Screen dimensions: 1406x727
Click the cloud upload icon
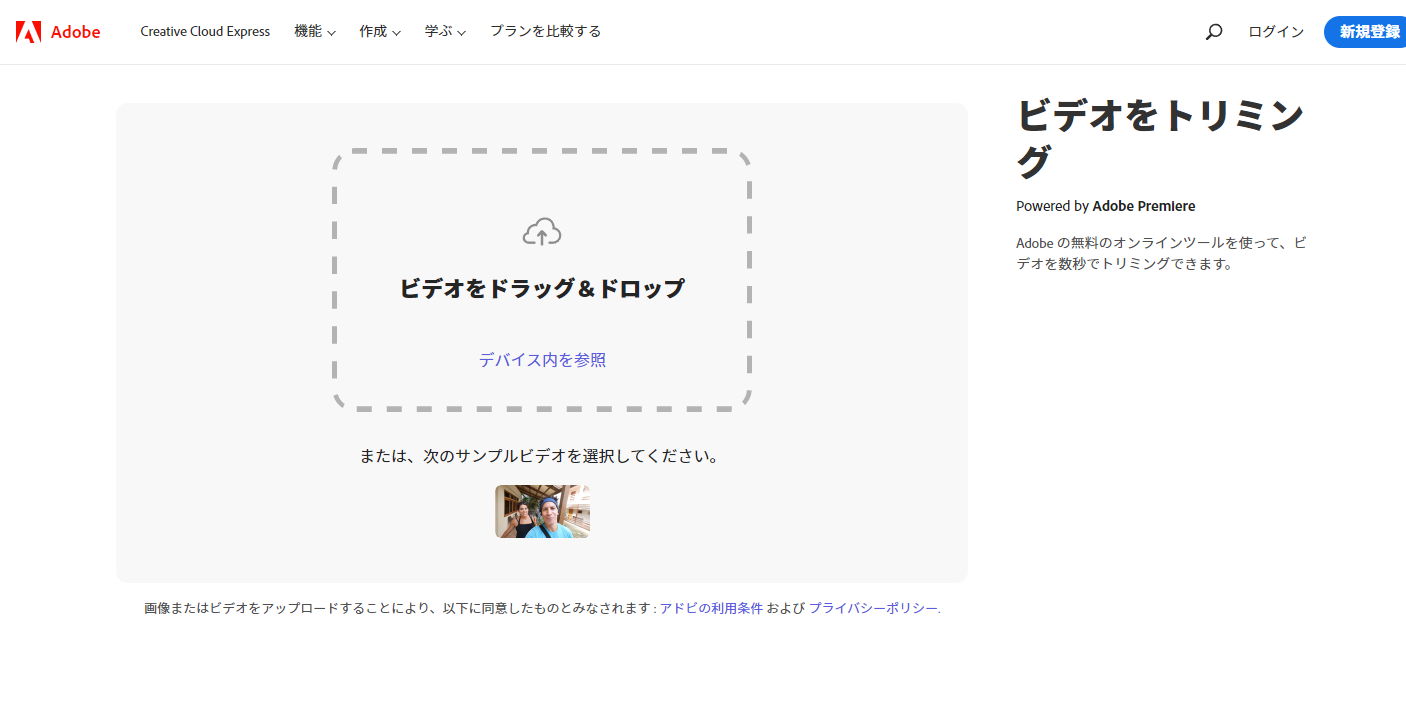[x=542, y=232]
